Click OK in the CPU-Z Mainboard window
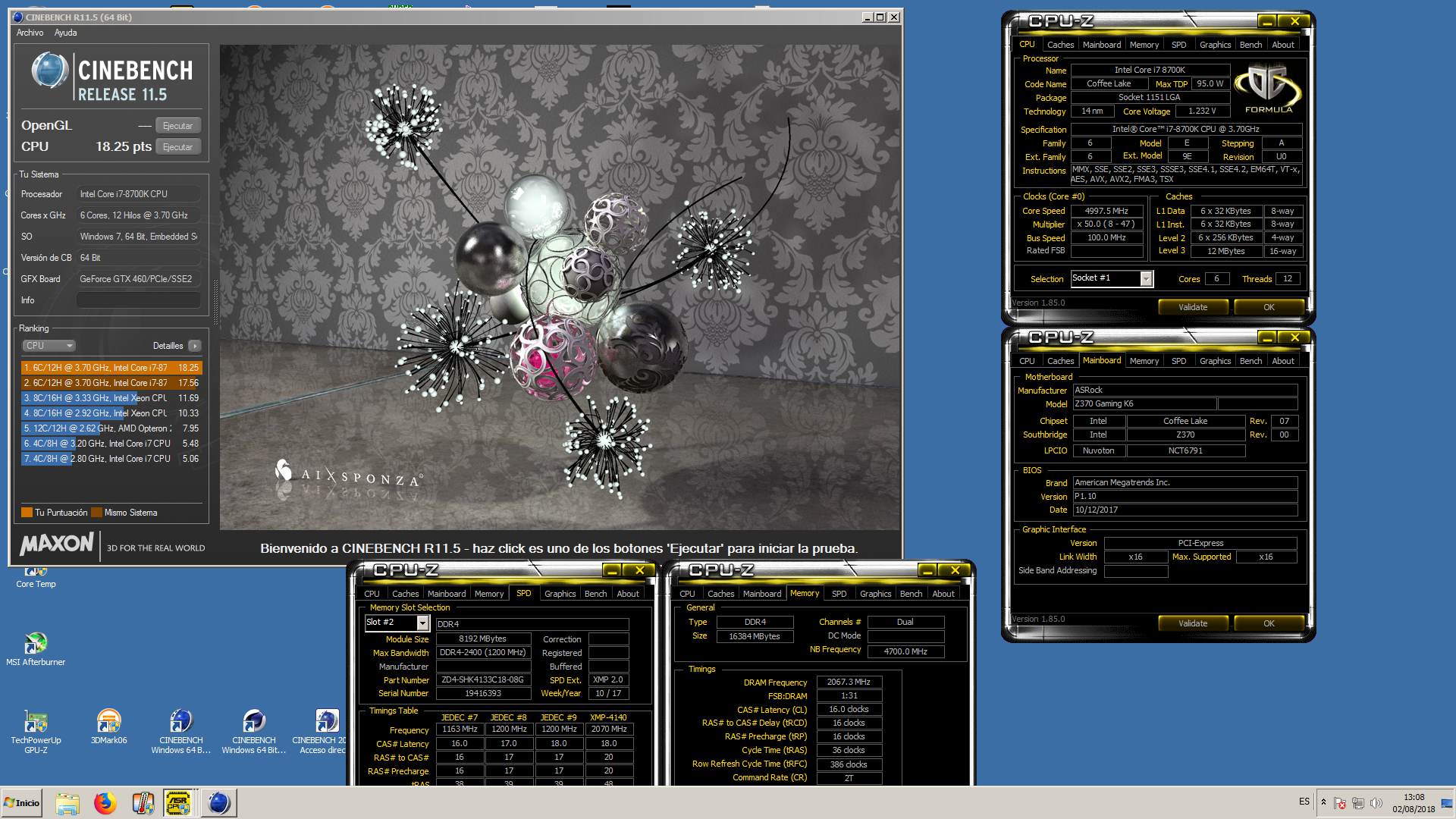 coord(1269,623)
